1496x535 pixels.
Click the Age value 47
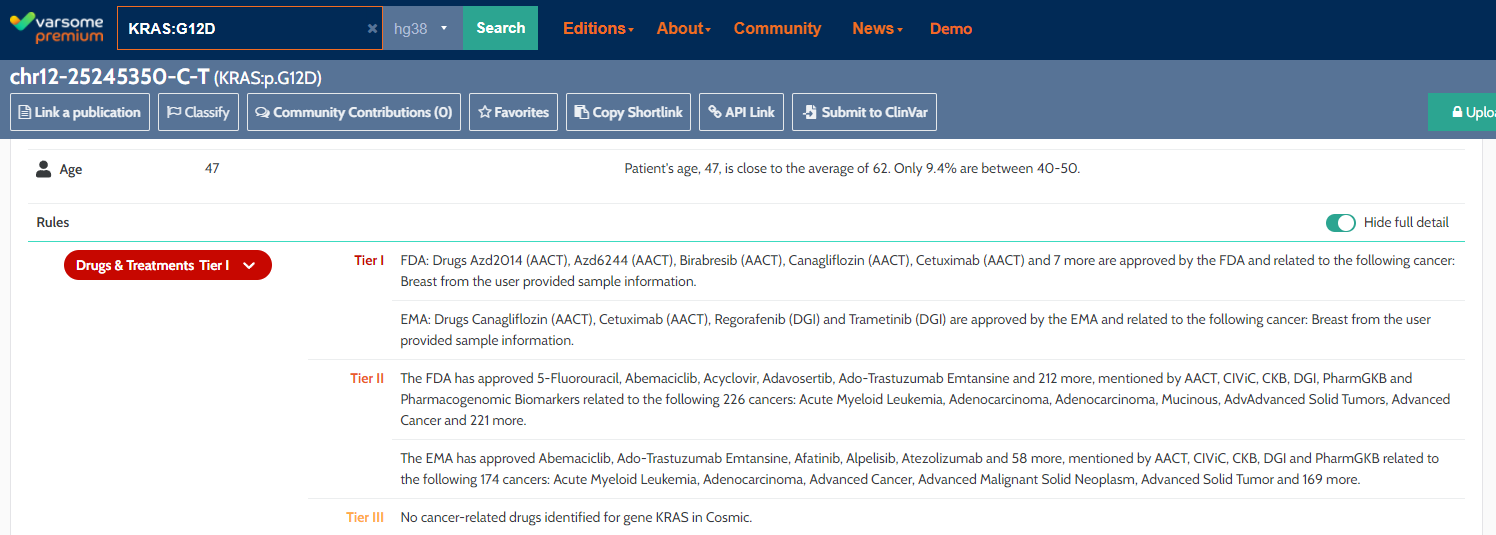coord(212,168)
